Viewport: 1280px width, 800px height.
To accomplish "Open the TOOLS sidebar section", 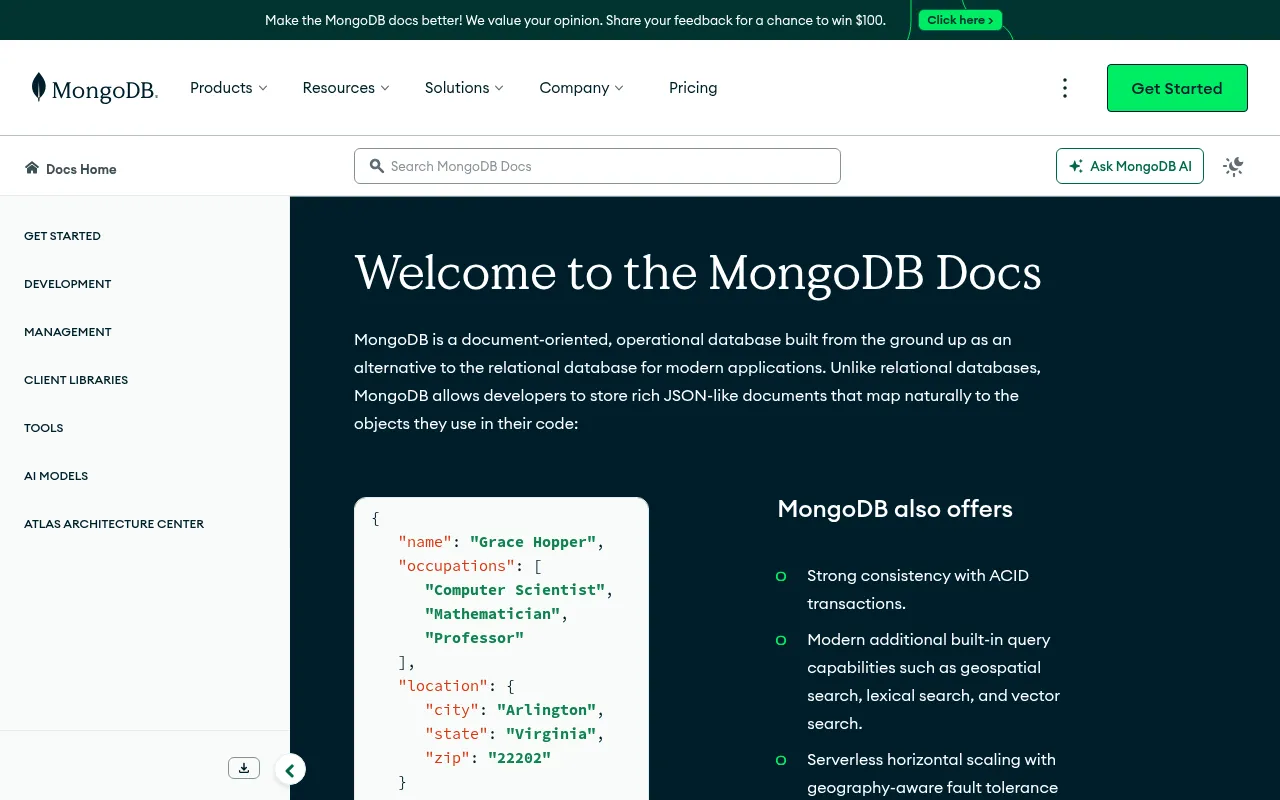I will pos(44,428).
